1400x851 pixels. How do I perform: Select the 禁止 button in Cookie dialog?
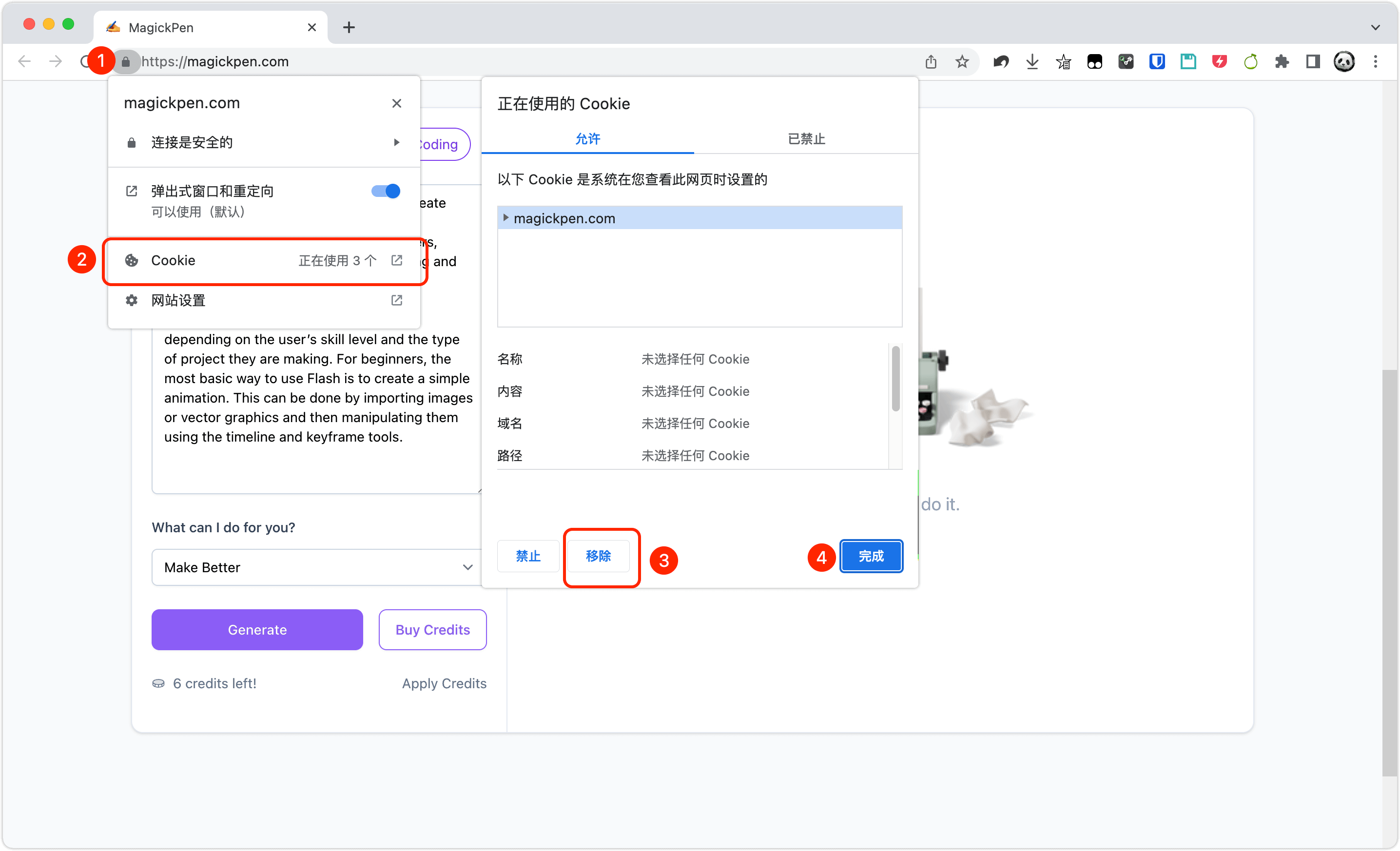tap(527, 556)
